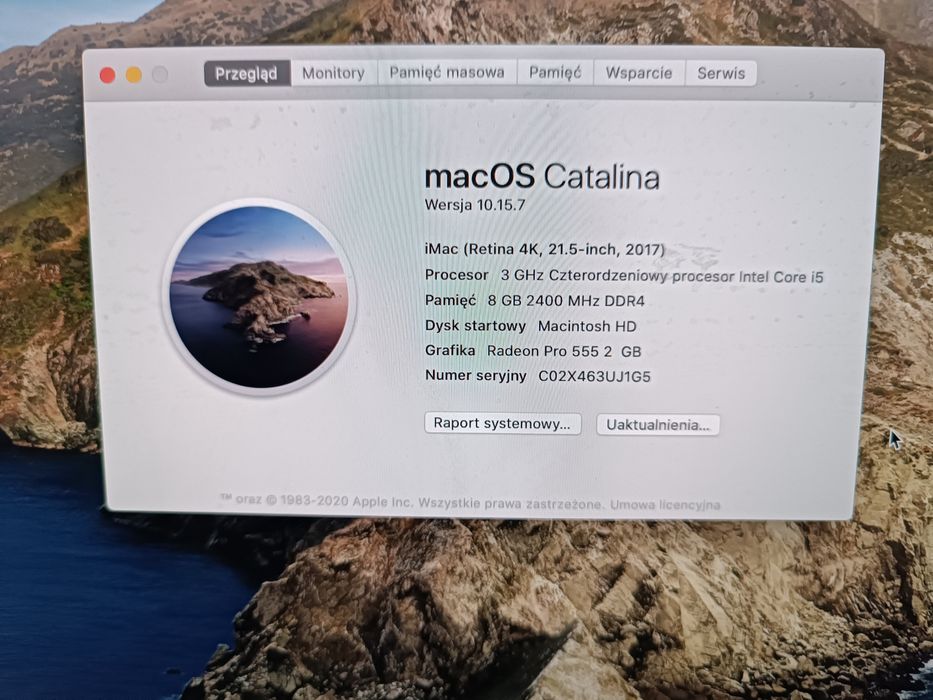
Task: Switch to the Monitory tab
Action: (x=333, y=73)
